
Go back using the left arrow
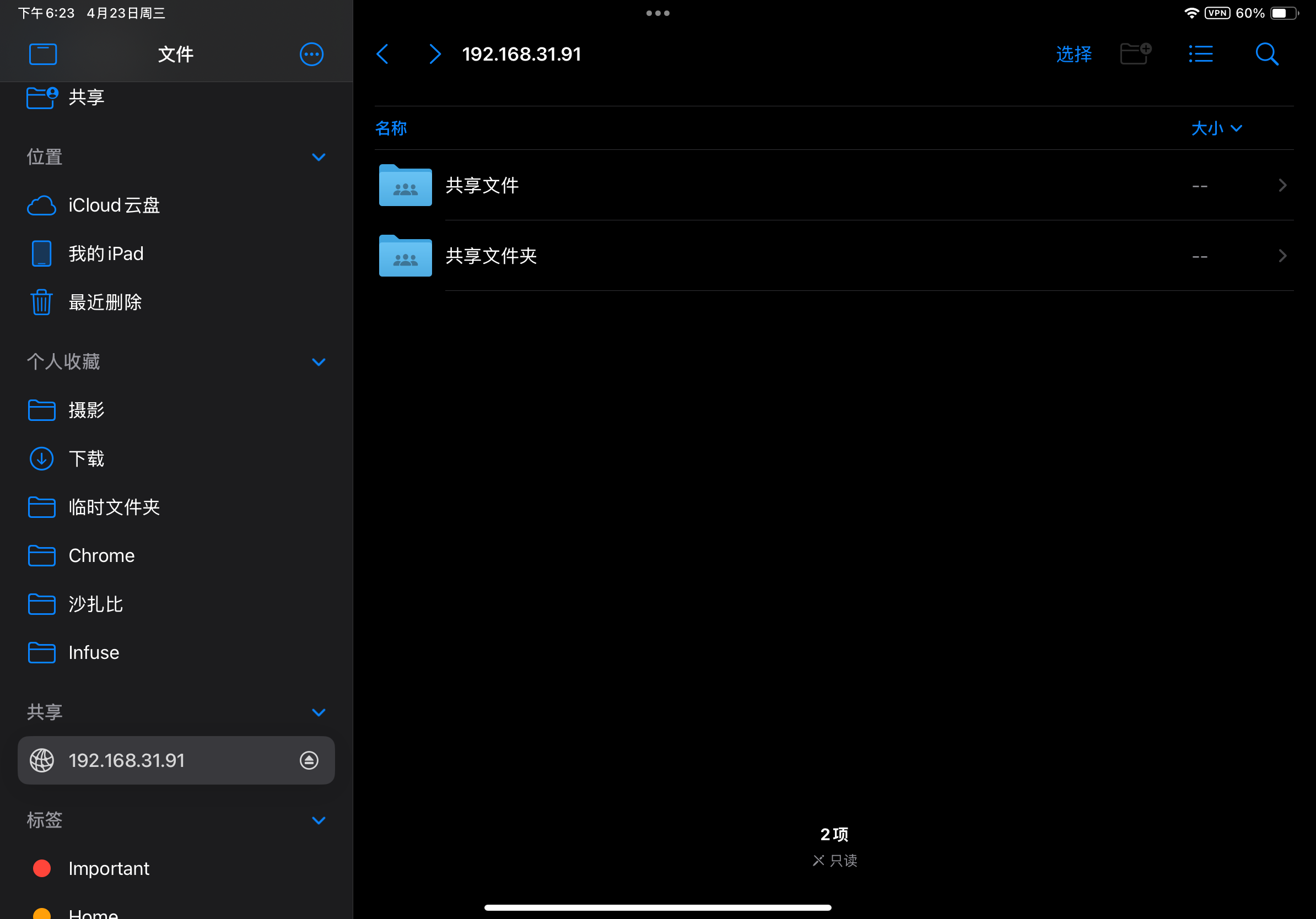(383, 55)
